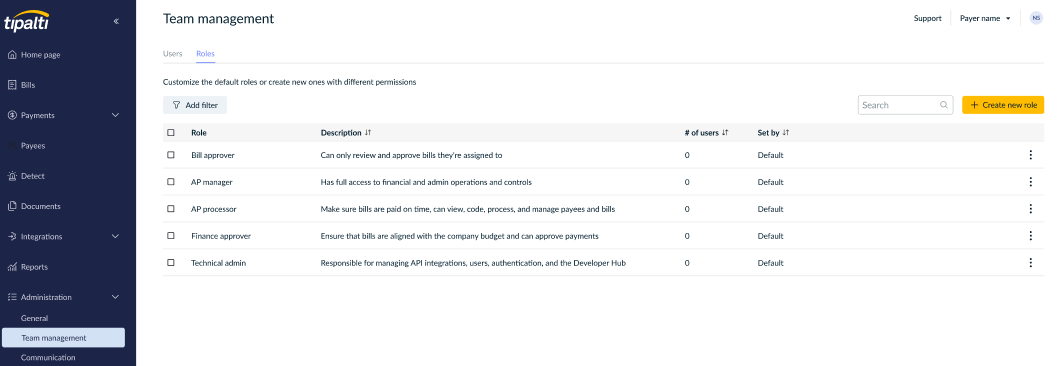Open the Payer name dropdown
This screenshot has width=1059, height=366.
point(985,19)
